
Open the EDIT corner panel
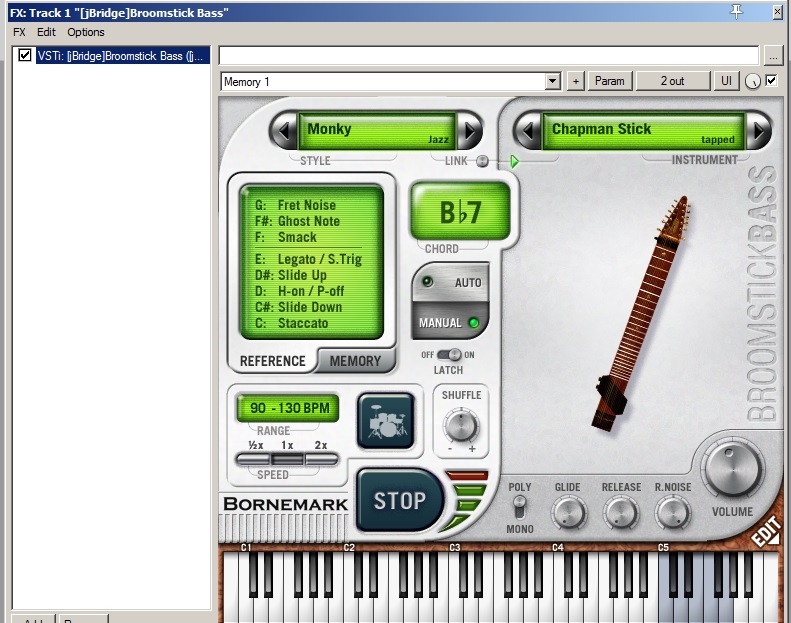(x=767, y=532)
